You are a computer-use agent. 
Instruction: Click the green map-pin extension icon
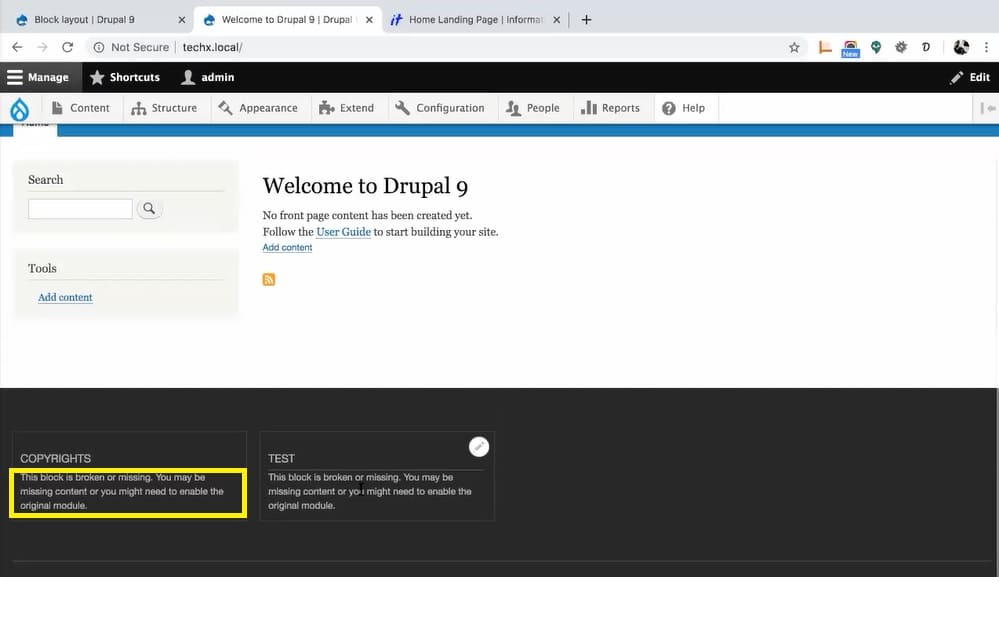click(876, 47)
